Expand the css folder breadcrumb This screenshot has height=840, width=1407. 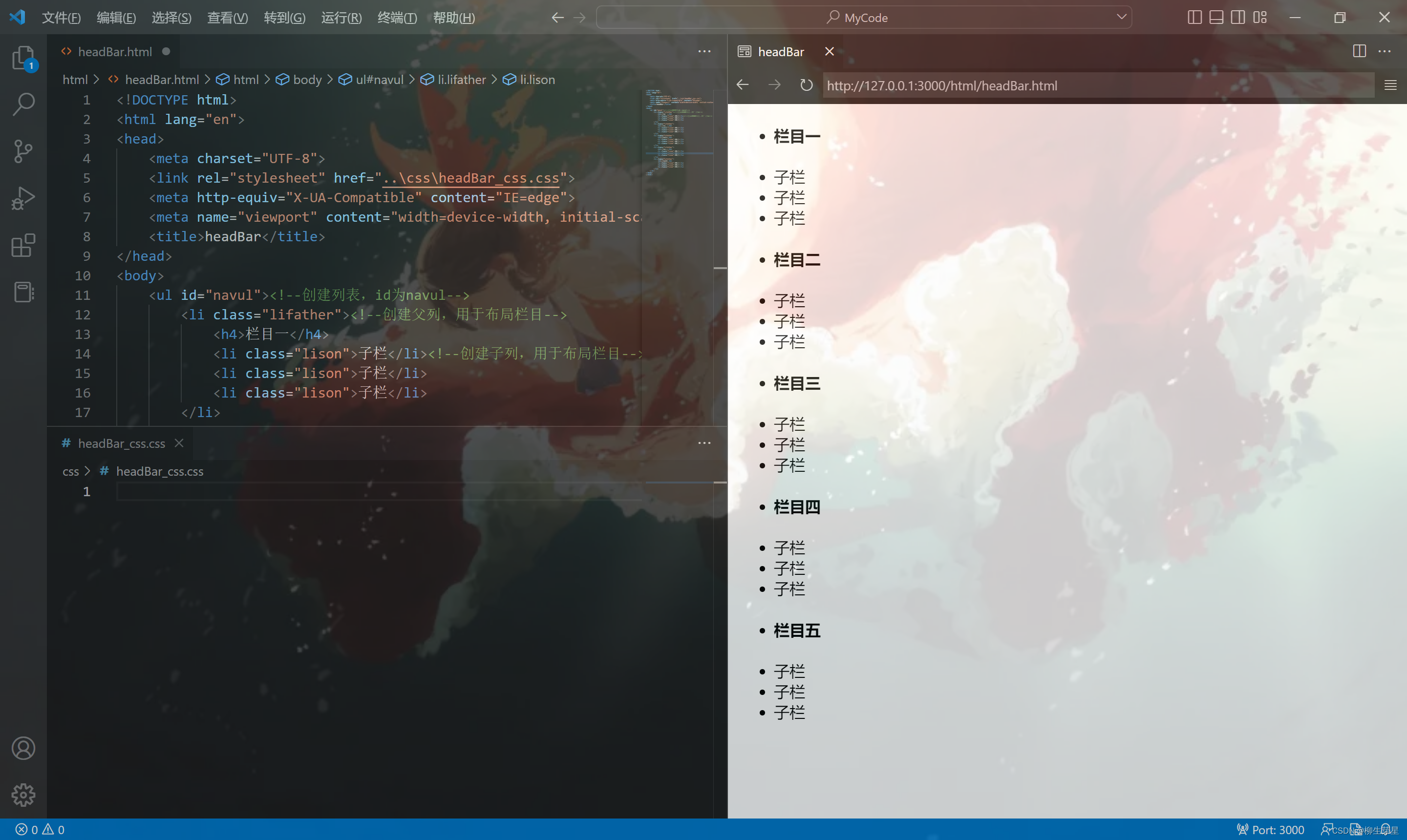point(70,471)
